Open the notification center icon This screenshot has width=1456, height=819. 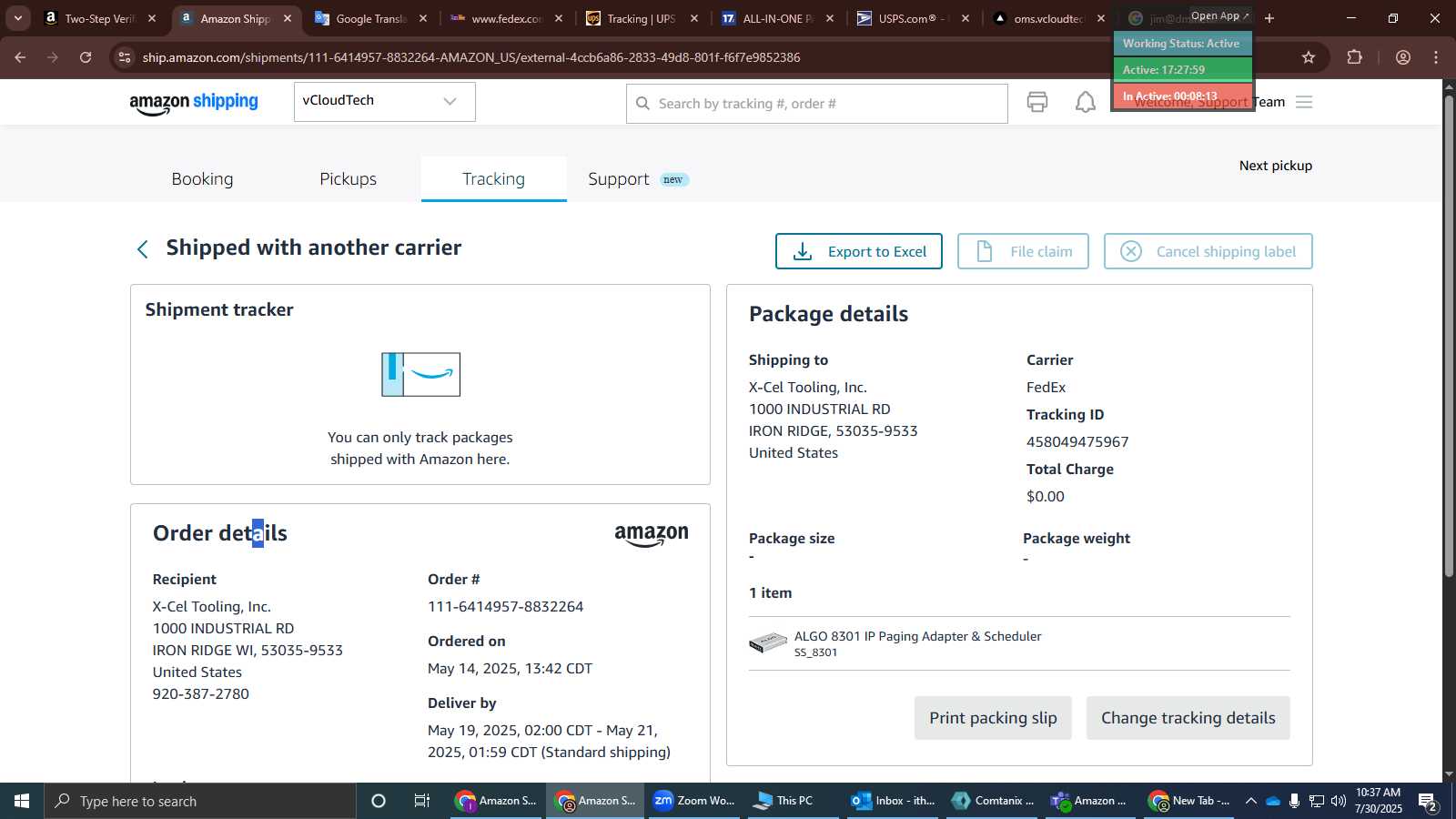pyautogui.click(x=1428, y=801)
